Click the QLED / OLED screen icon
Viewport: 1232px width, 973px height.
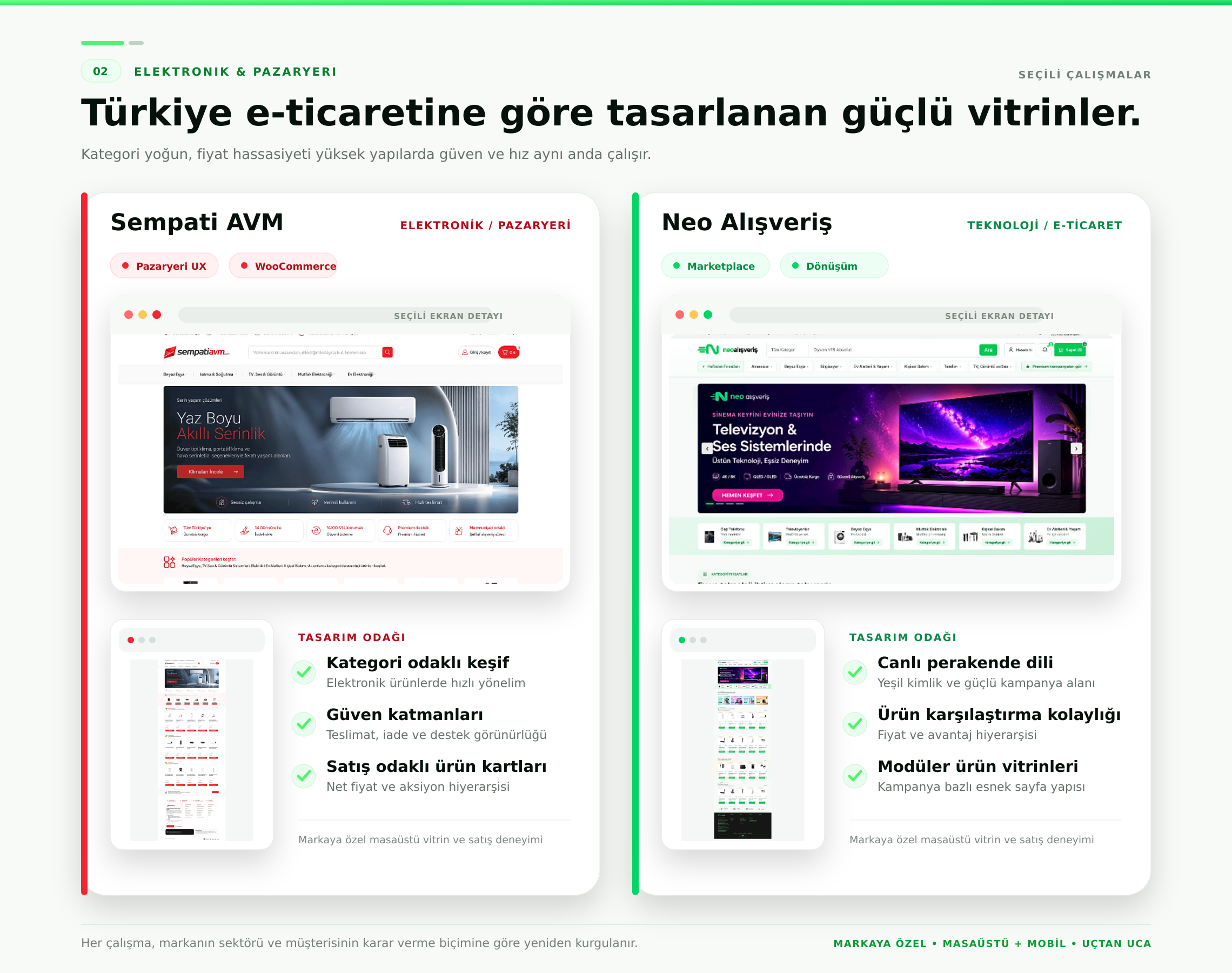click(x=747, y=476)
